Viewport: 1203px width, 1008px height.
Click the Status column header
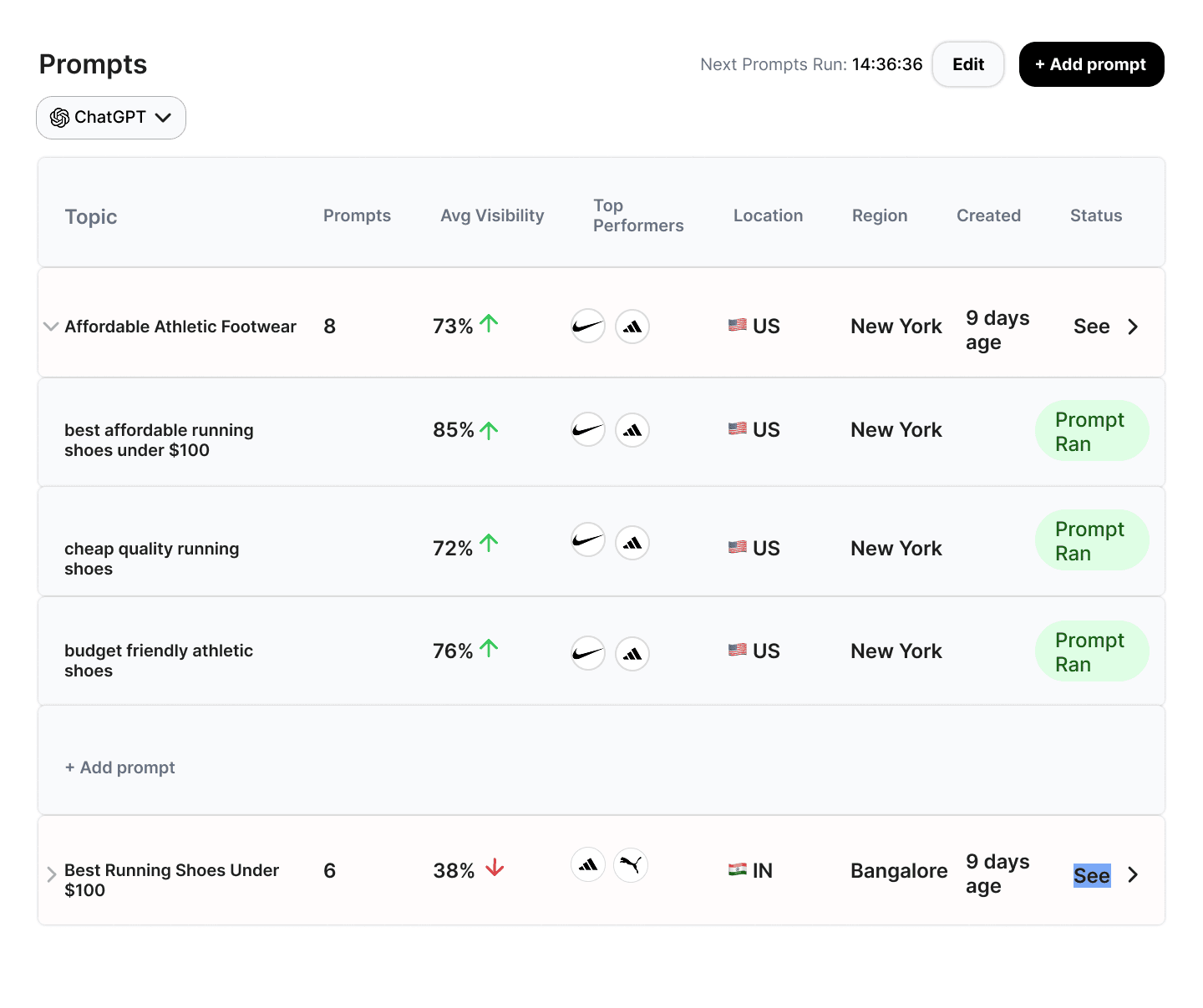(1096, 215)
